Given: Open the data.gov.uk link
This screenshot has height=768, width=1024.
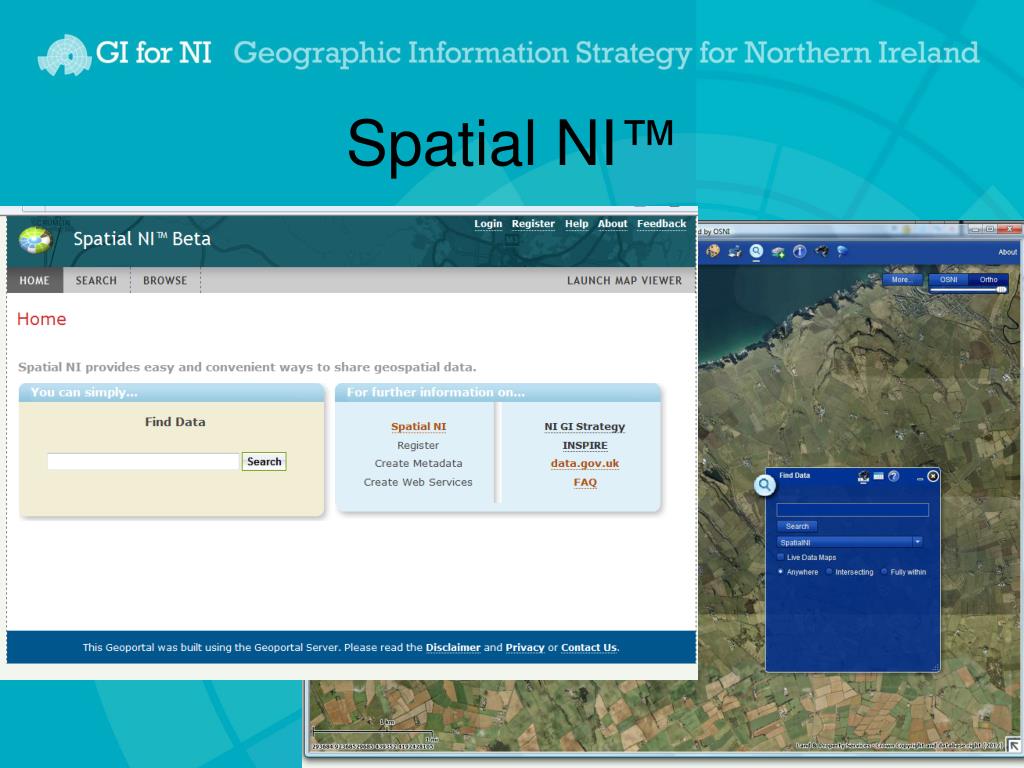Looking at the screenshot, I should click(x=584, y=464).
